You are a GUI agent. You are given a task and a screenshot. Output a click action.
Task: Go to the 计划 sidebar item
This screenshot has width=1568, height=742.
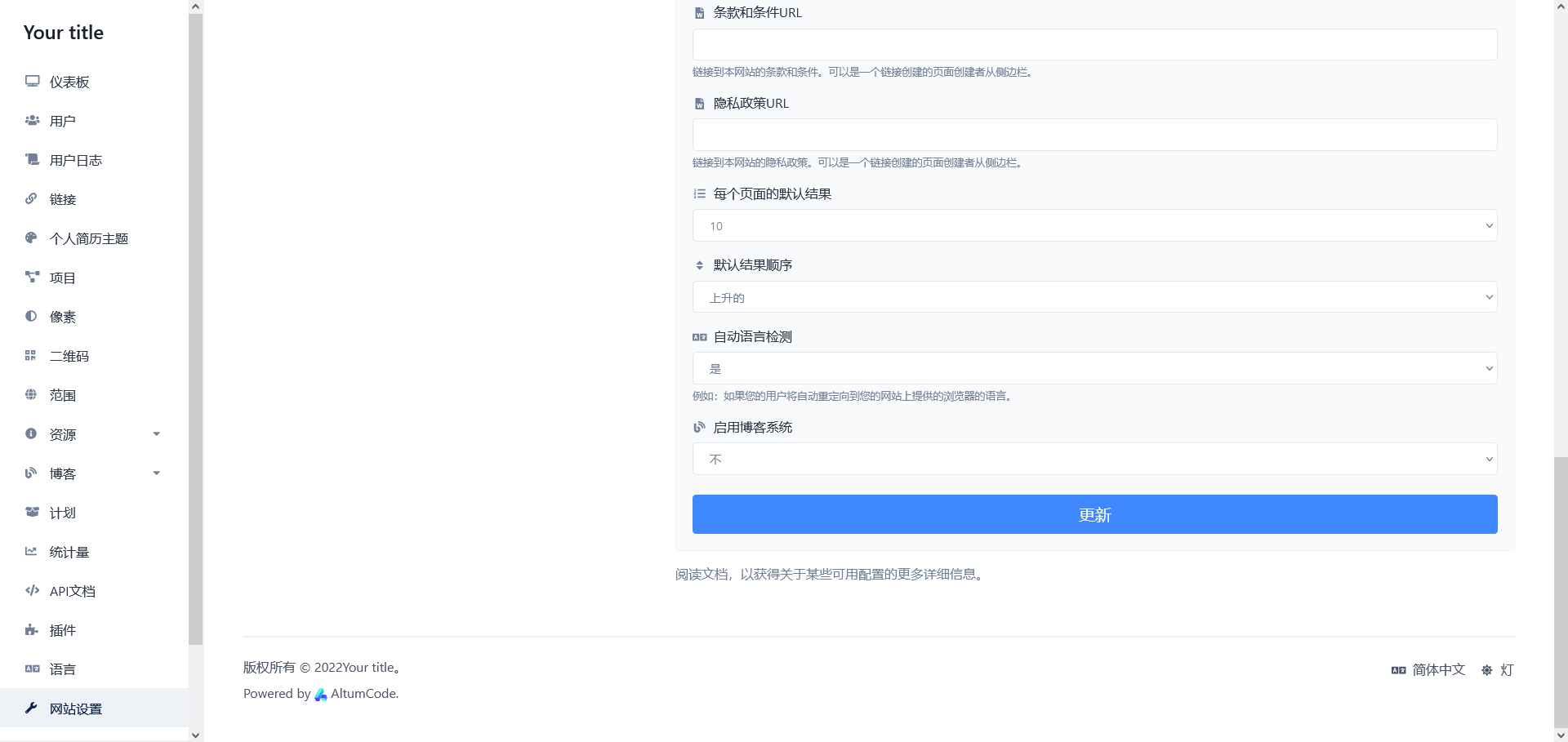click(x=63, y=513)
